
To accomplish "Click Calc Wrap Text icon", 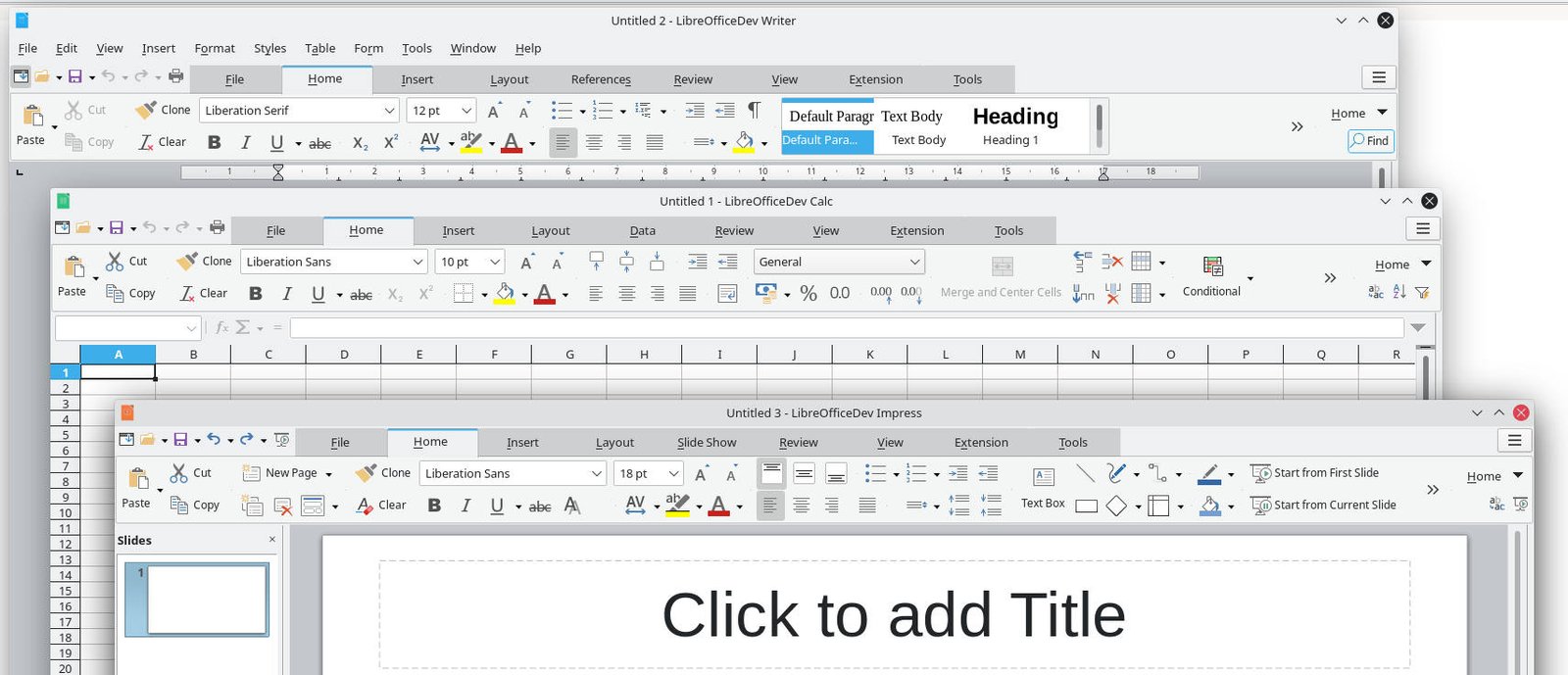I will [x=727, y=293].
